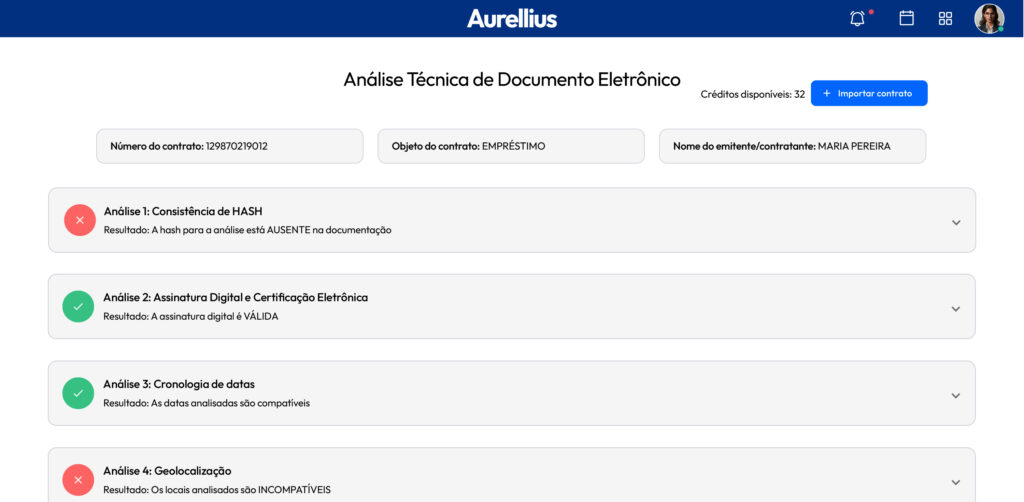Click result text locais analisados são INCOMPATÍVEIS
Image resolution: width=1024 pixels, height=502 pixels.
pos(217,490)
